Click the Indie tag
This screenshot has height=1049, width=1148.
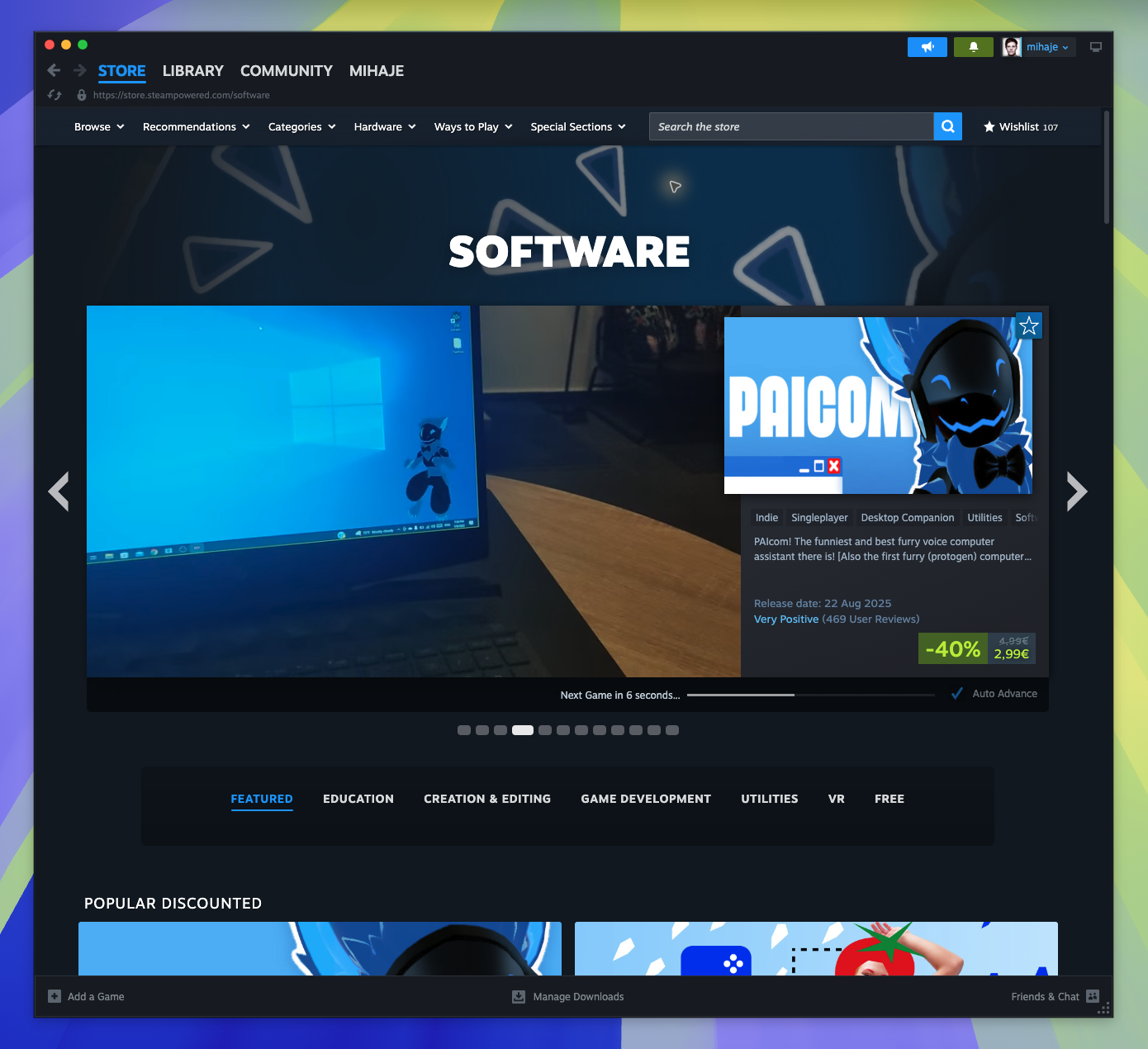(766, 518)
